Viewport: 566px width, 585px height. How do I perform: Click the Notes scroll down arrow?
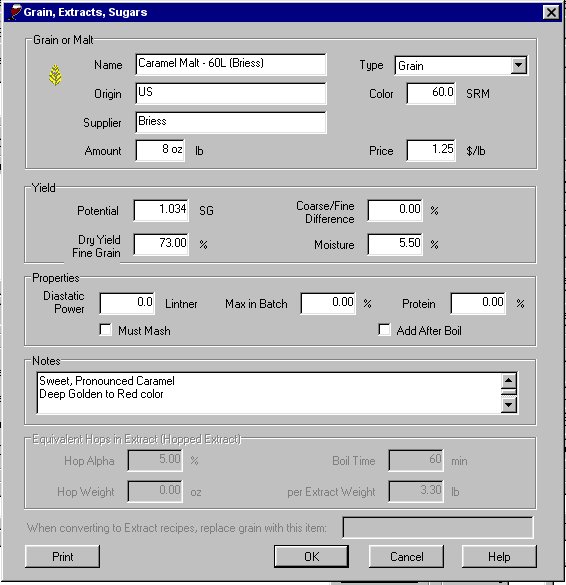[509, 405]
